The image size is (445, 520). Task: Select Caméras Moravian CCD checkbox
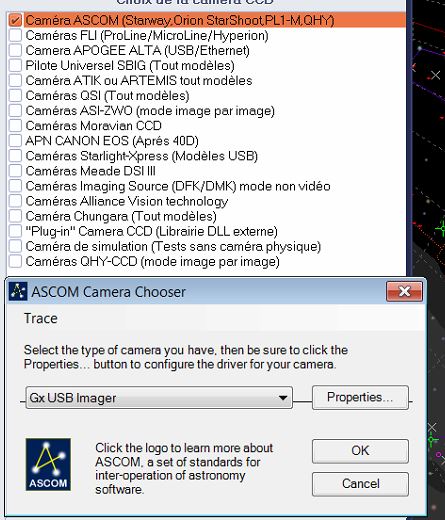coord(15,126)
